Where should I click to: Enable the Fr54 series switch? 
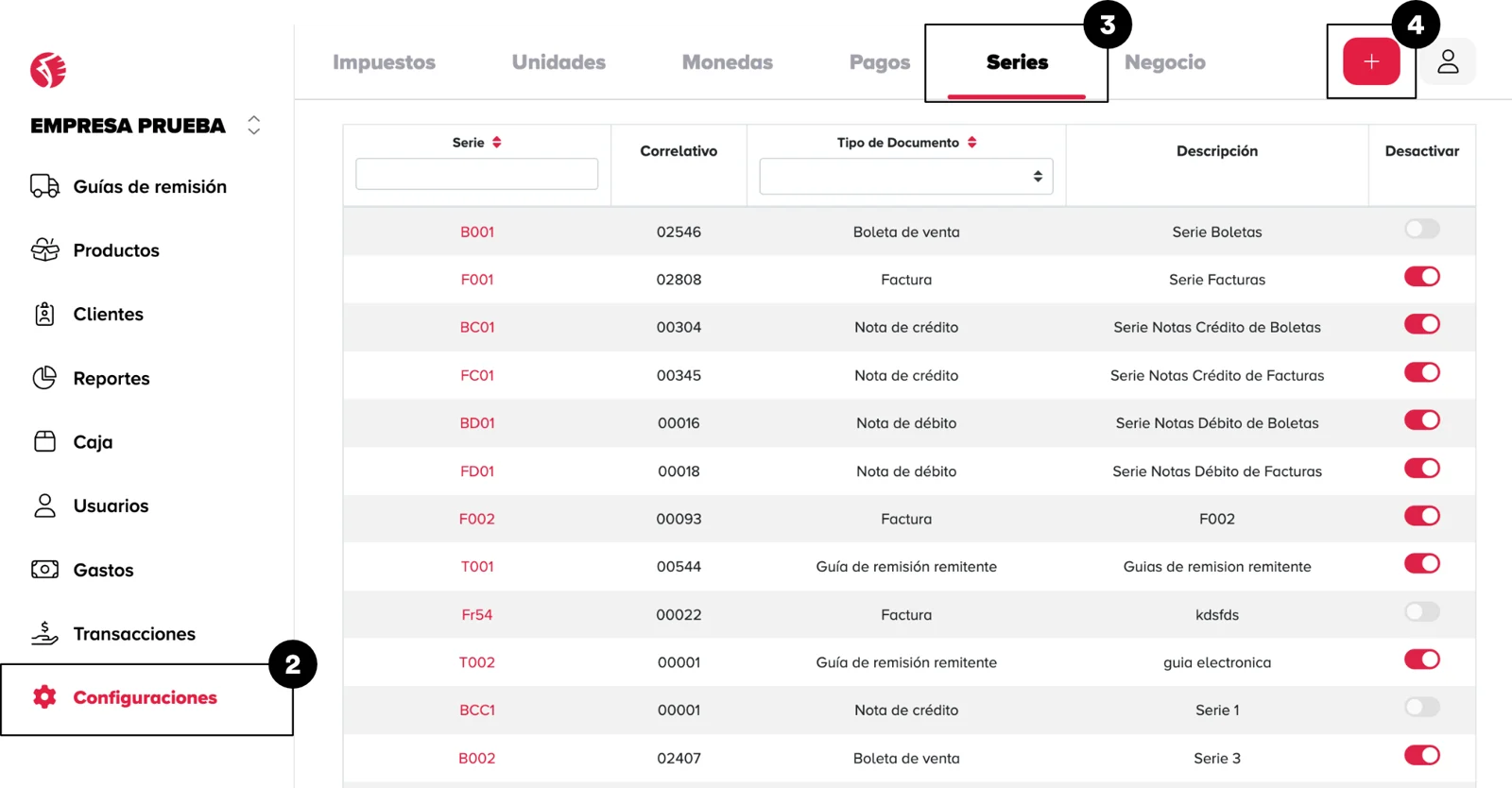[1421, 612]
